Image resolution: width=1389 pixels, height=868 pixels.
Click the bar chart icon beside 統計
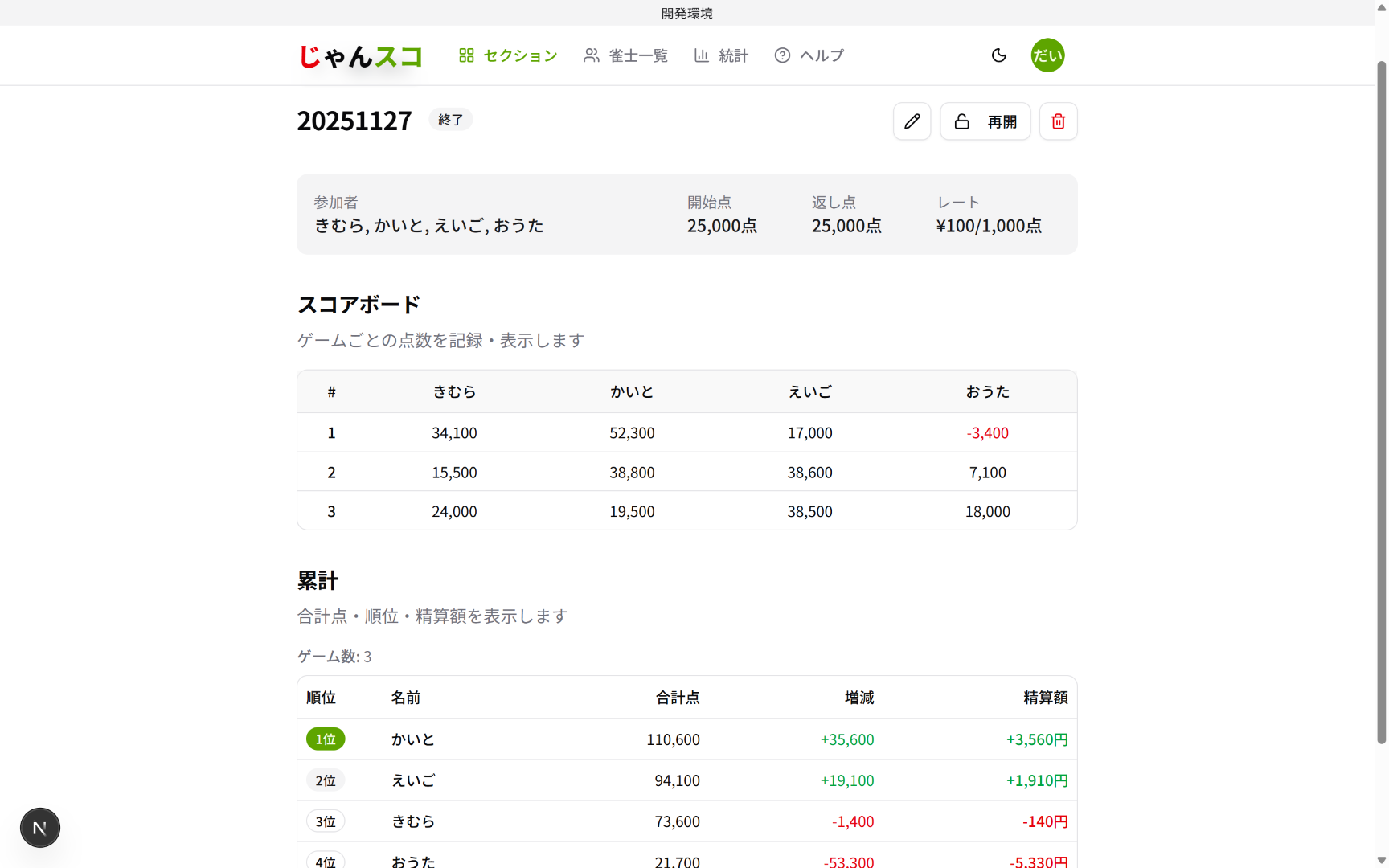tap(701, 55)
